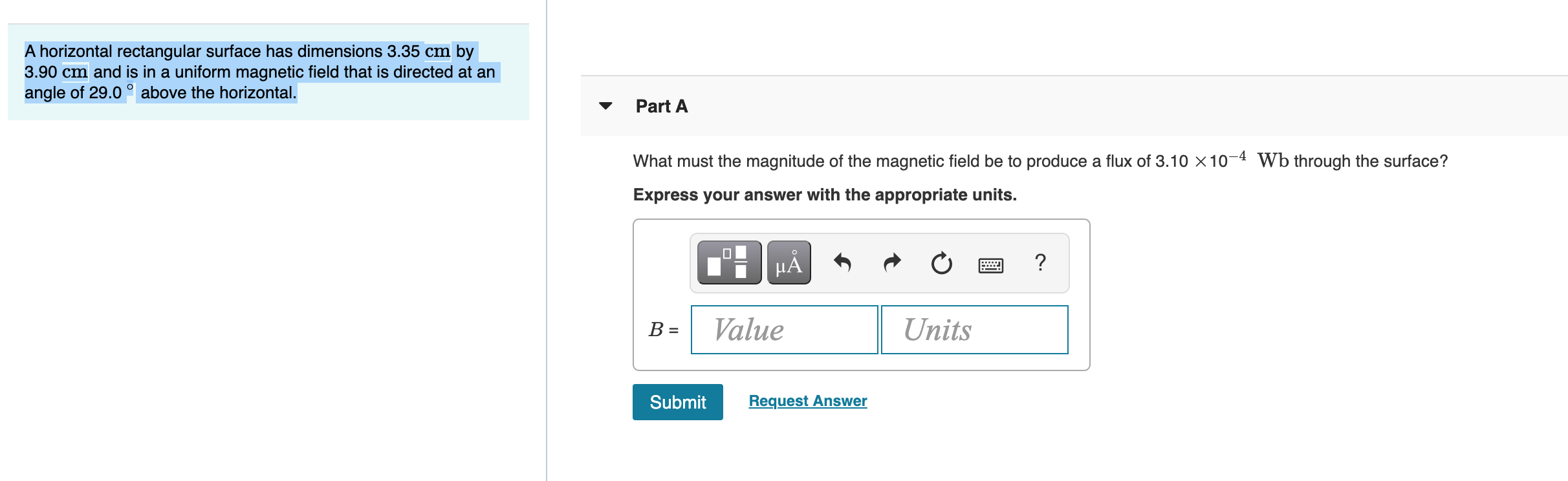Open the Request Answer link
The width and height of the screenshot is (1568, 481).
point(807,401)
